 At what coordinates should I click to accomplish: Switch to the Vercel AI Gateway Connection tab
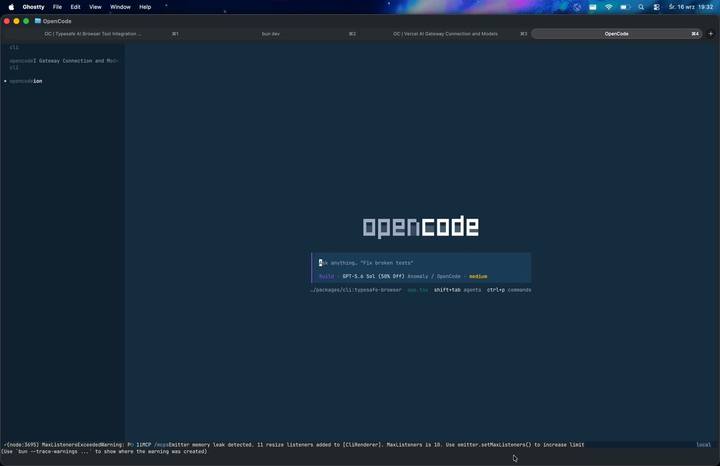click(x=445, y=34)
